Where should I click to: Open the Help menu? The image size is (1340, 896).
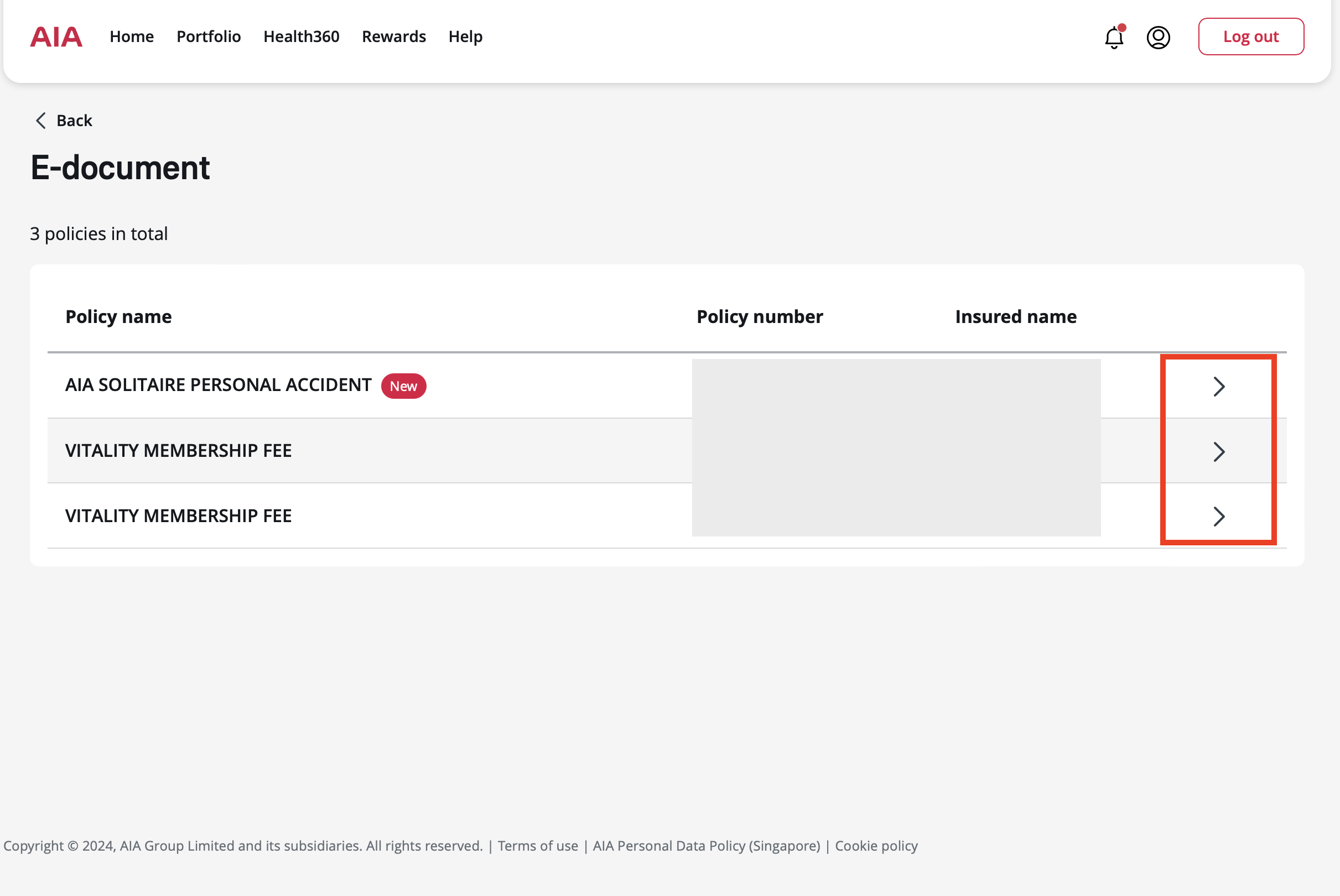[x=465, y=37]
